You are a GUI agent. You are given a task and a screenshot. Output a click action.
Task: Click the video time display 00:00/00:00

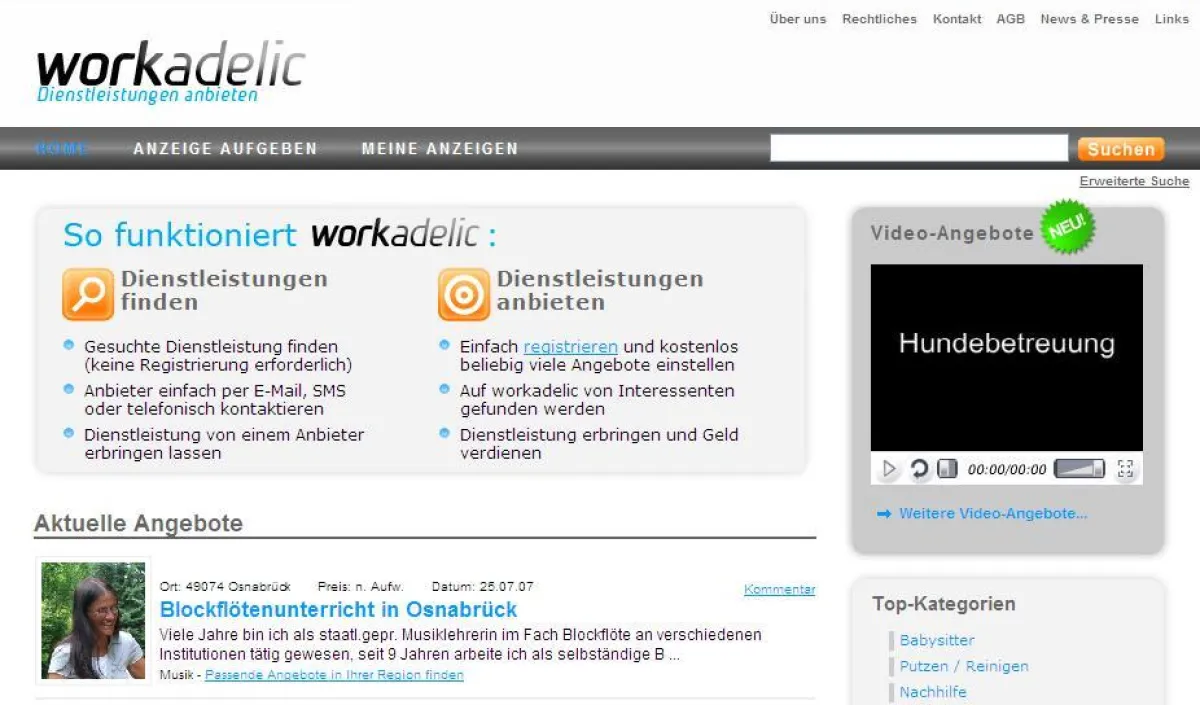[1007, 470]
